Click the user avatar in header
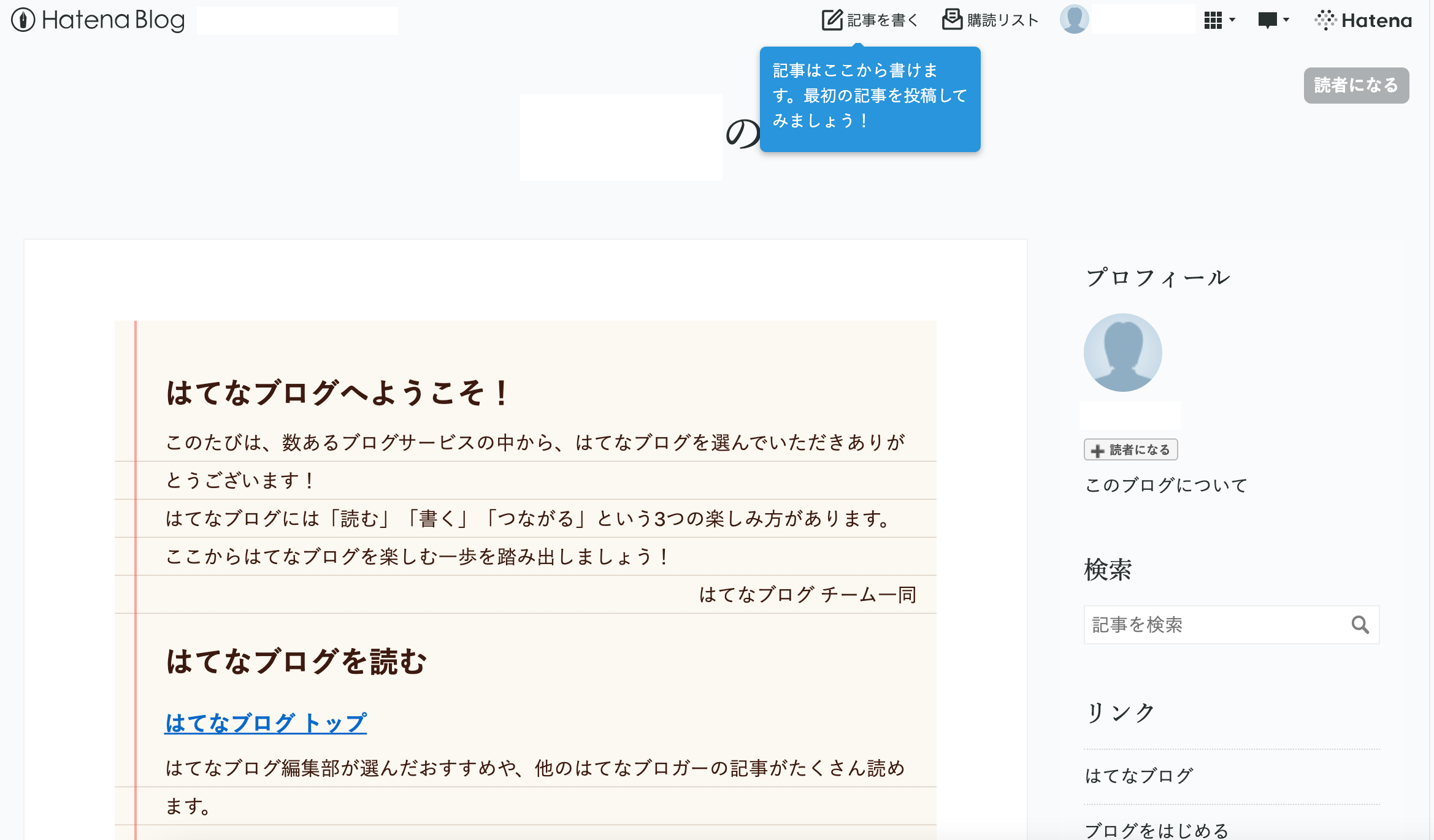 point(1074,20)
